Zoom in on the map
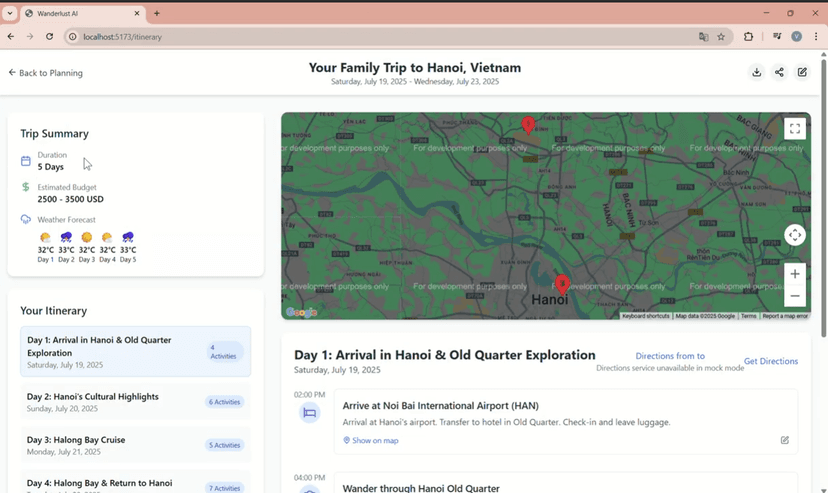The image size is (828, 493). coord(794,274)
